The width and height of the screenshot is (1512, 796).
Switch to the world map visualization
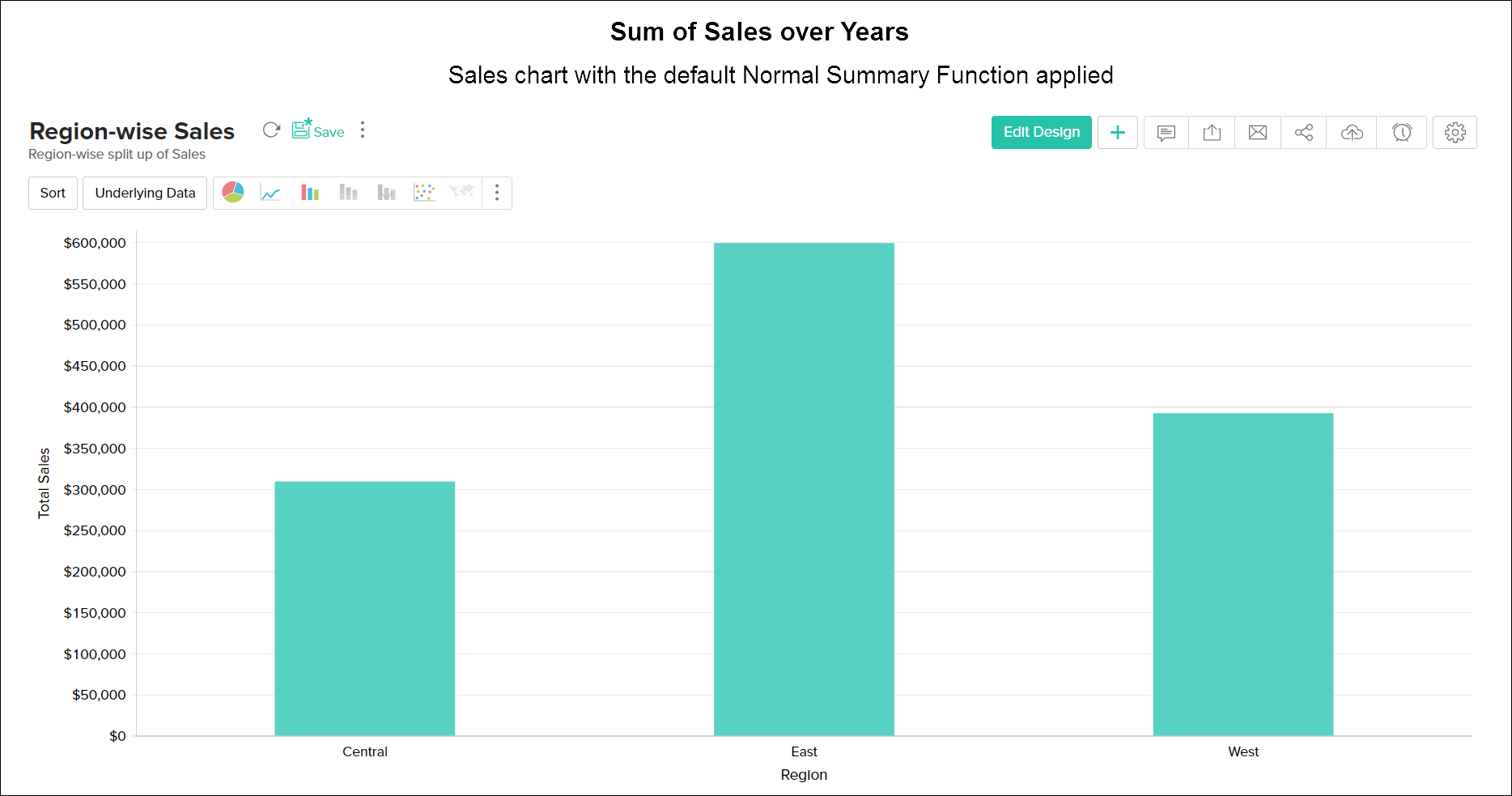point(461,193)
